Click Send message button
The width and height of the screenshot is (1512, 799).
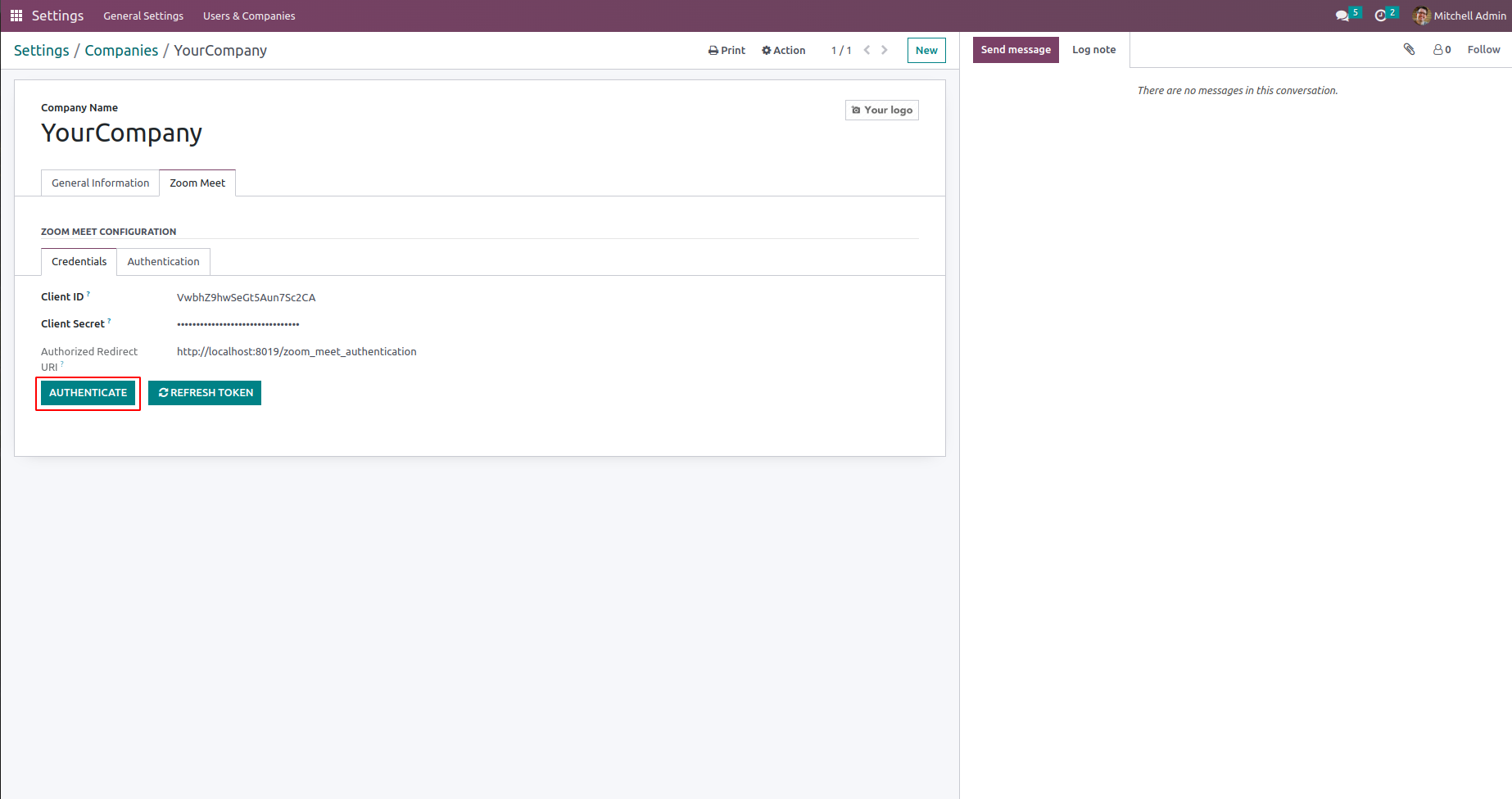(x=1016, y=49)
